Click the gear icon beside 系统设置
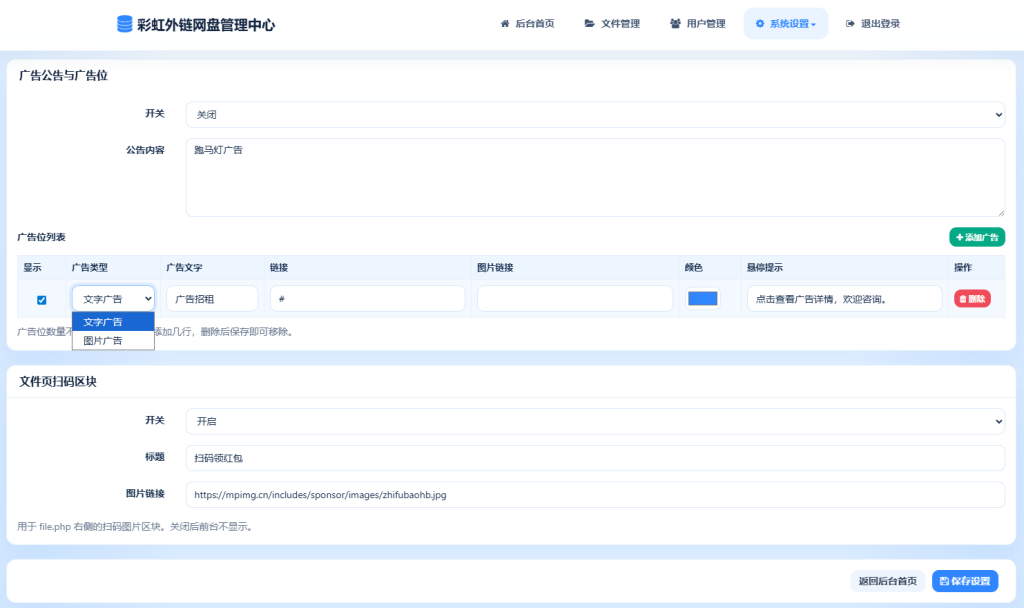 coord(760,24)
